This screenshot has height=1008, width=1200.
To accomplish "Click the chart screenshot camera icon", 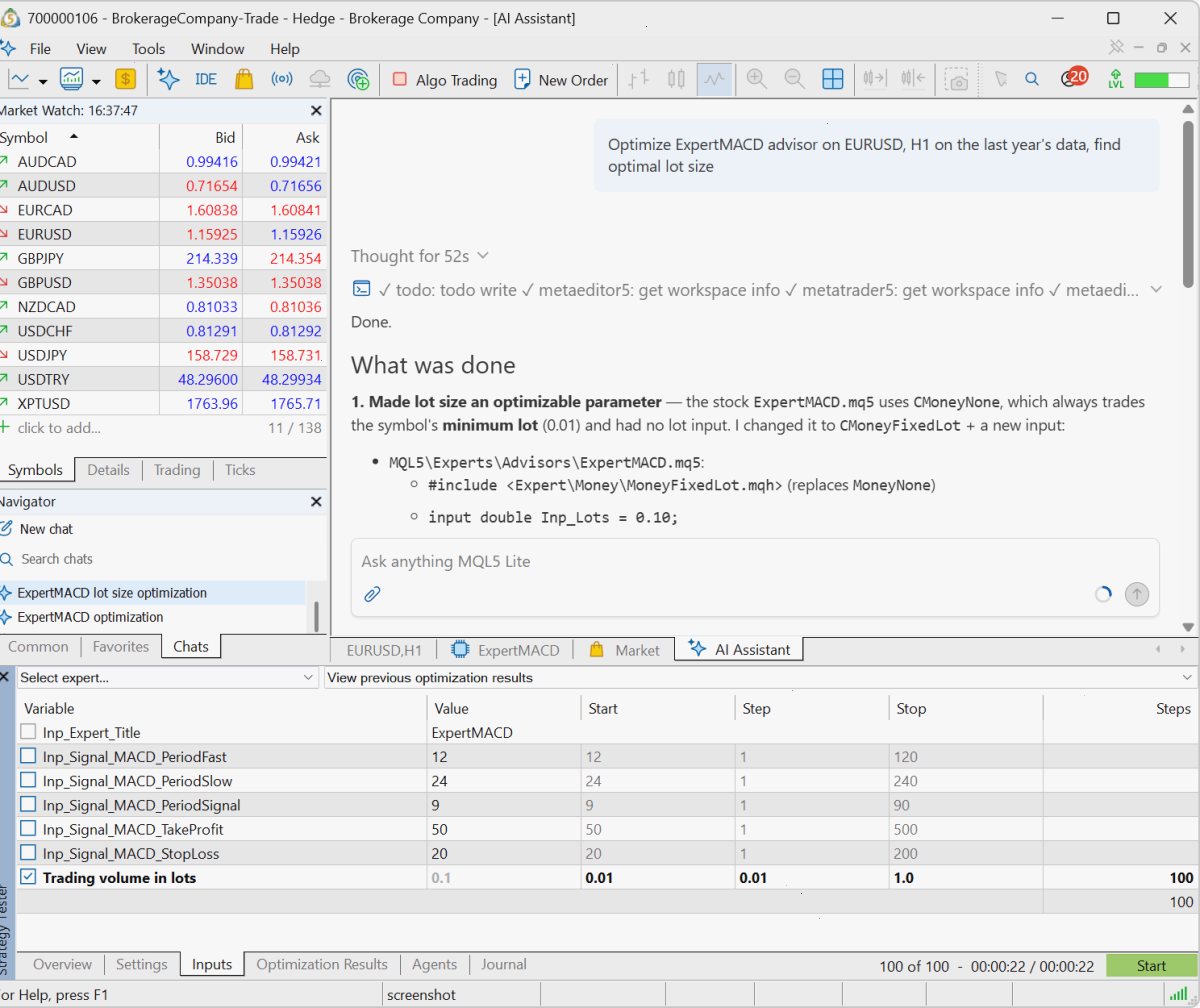I will [x=958, y=81].
